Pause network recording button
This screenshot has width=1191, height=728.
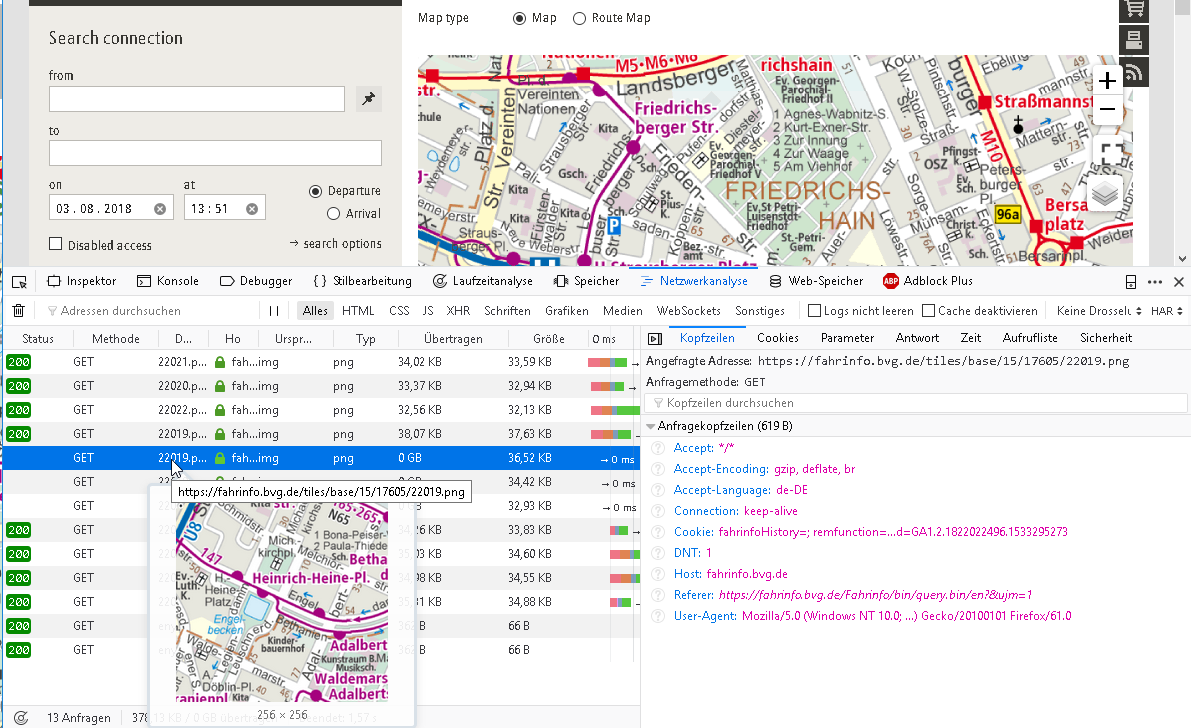(x=274, y=311)
